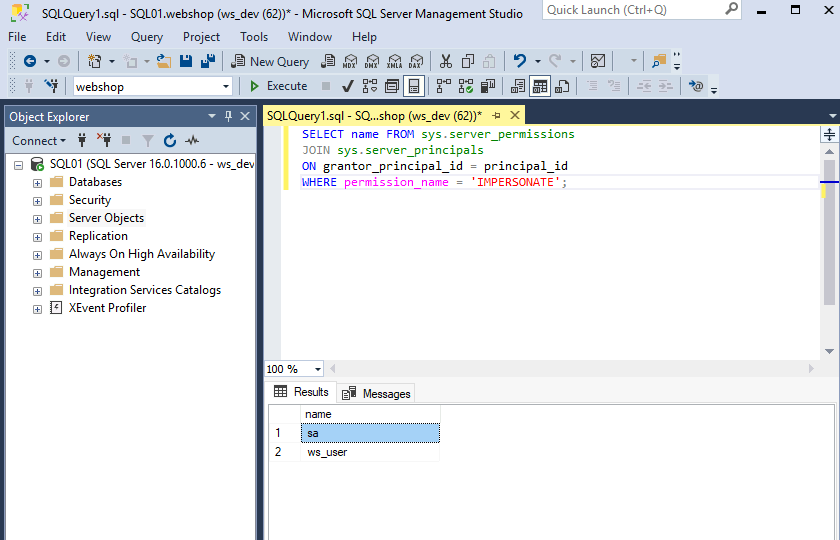This screenshot has height=540, width=840.
Task: Click the New Query button
Action: (270, 62)
